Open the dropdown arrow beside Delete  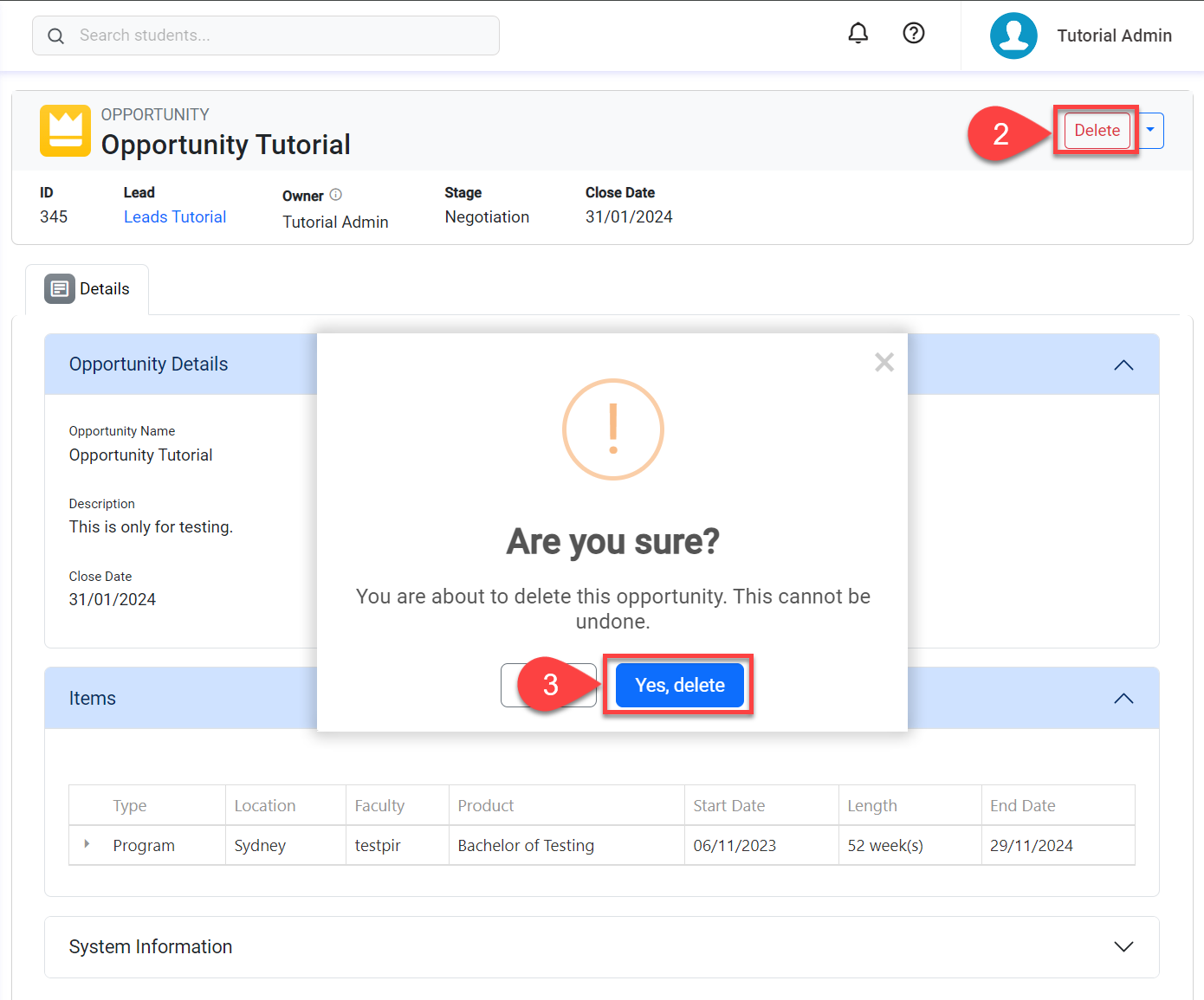tap(1150, 131)
